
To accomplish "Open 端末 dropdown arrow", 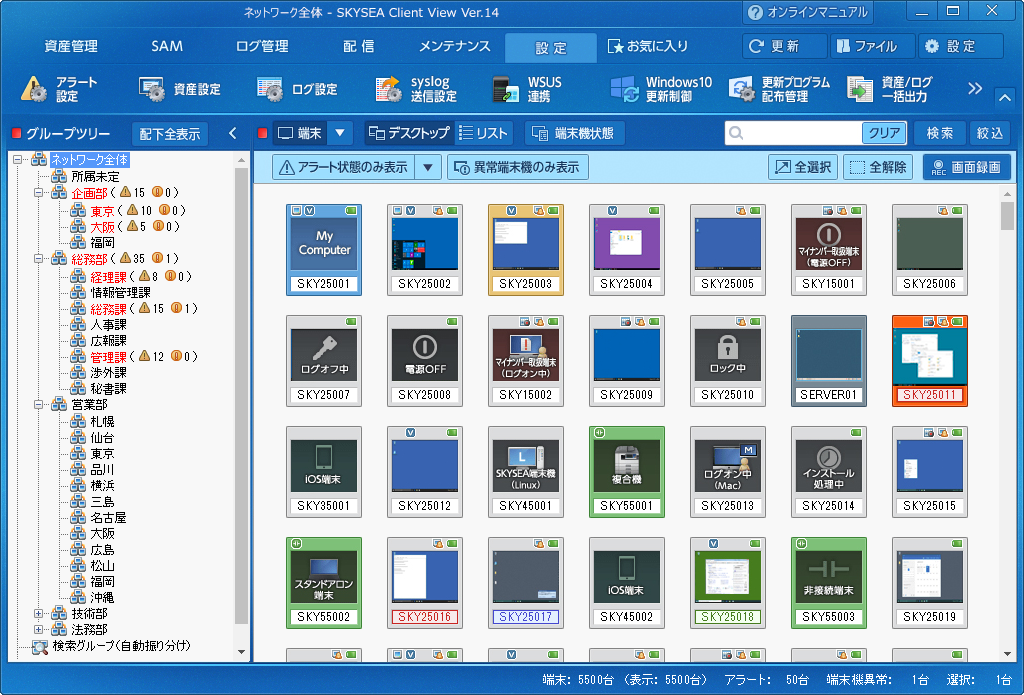I will [340, 133].
